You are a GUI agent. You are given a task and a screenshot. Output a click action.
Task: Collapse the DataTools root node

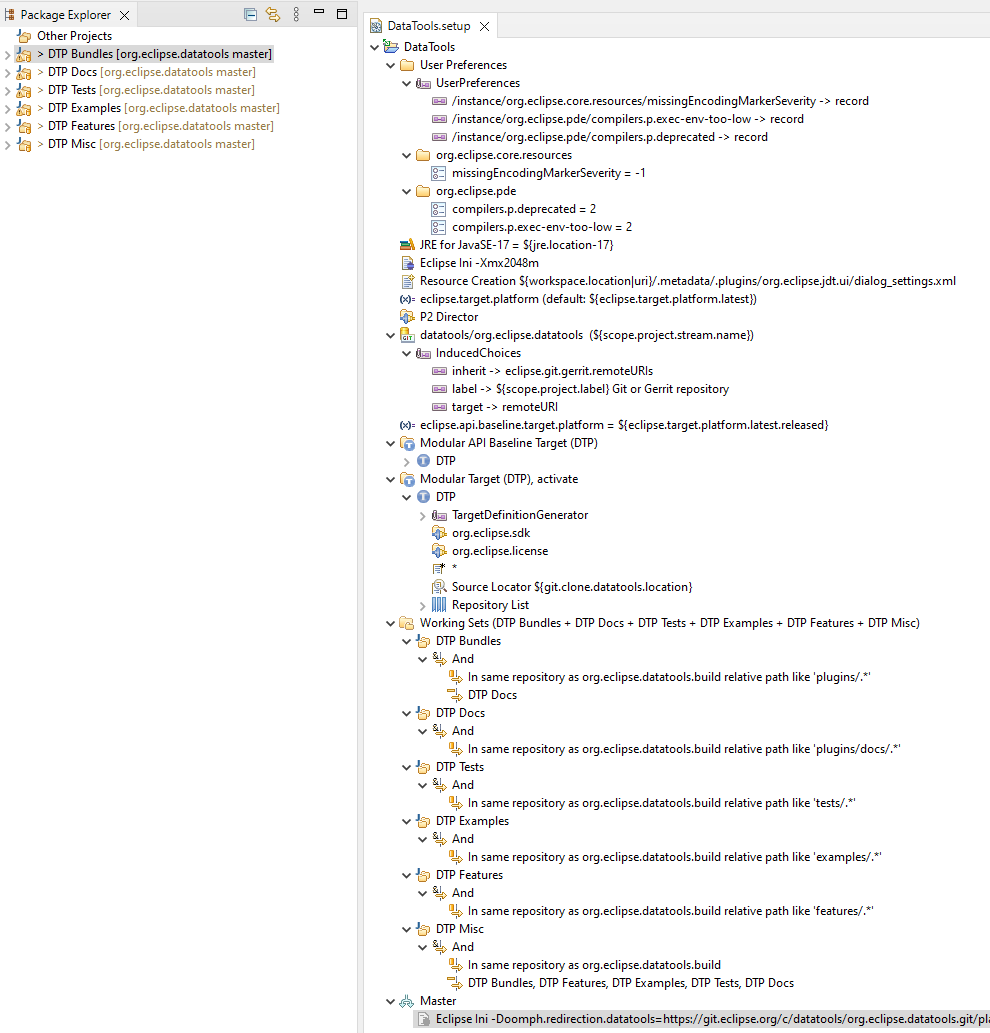pos(375,47)
